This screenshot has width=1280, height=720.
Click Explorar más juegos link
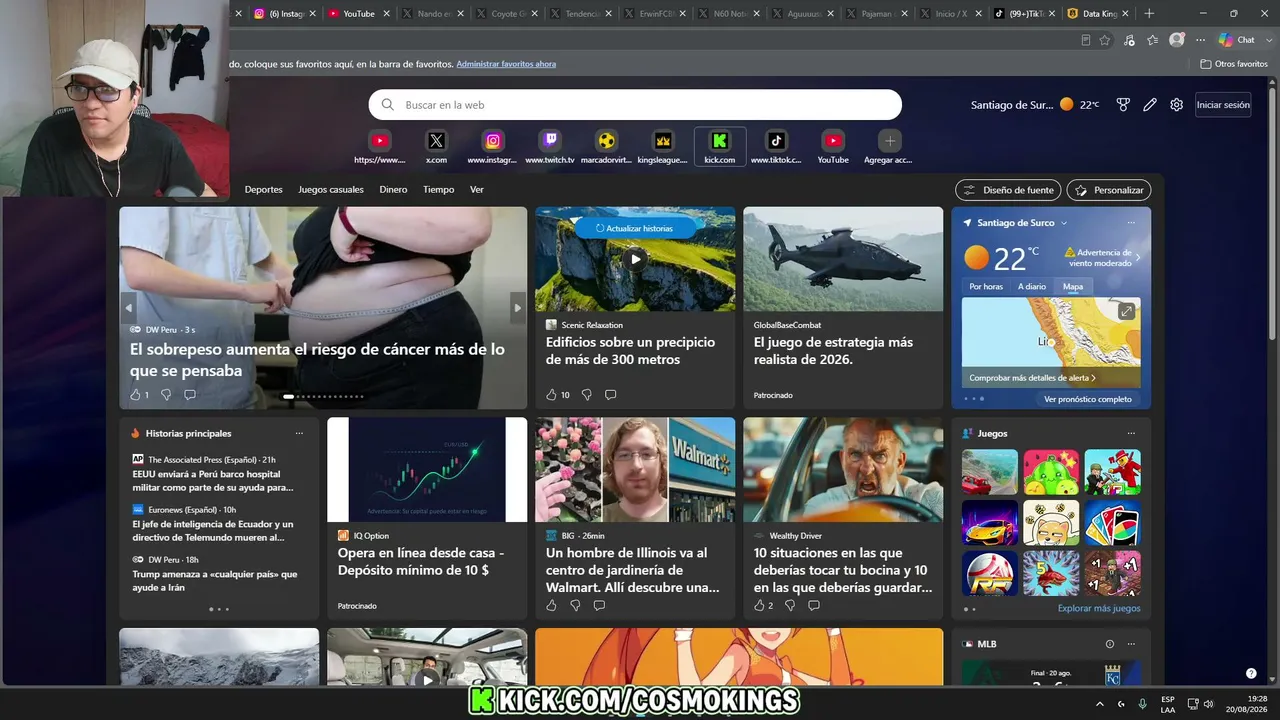point(1099,608)
